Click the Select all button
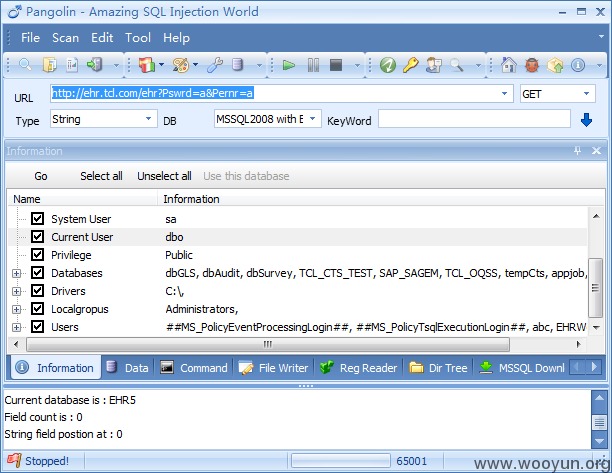 [101, 176]
